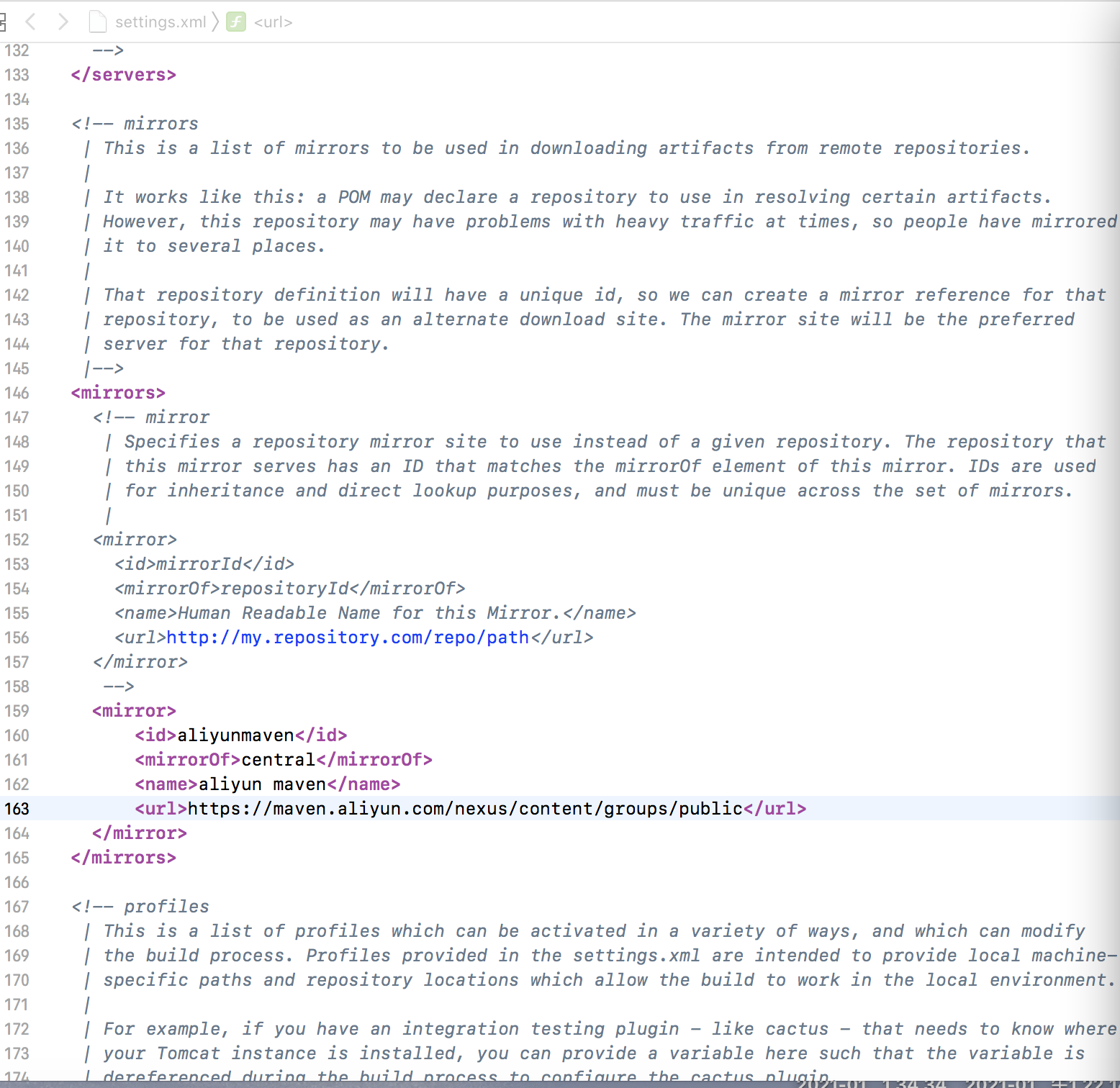Screen dimensions: 1120x1088
Task: Click the commented repositoryId mirrorOf line
Action: tap(290, 589)
